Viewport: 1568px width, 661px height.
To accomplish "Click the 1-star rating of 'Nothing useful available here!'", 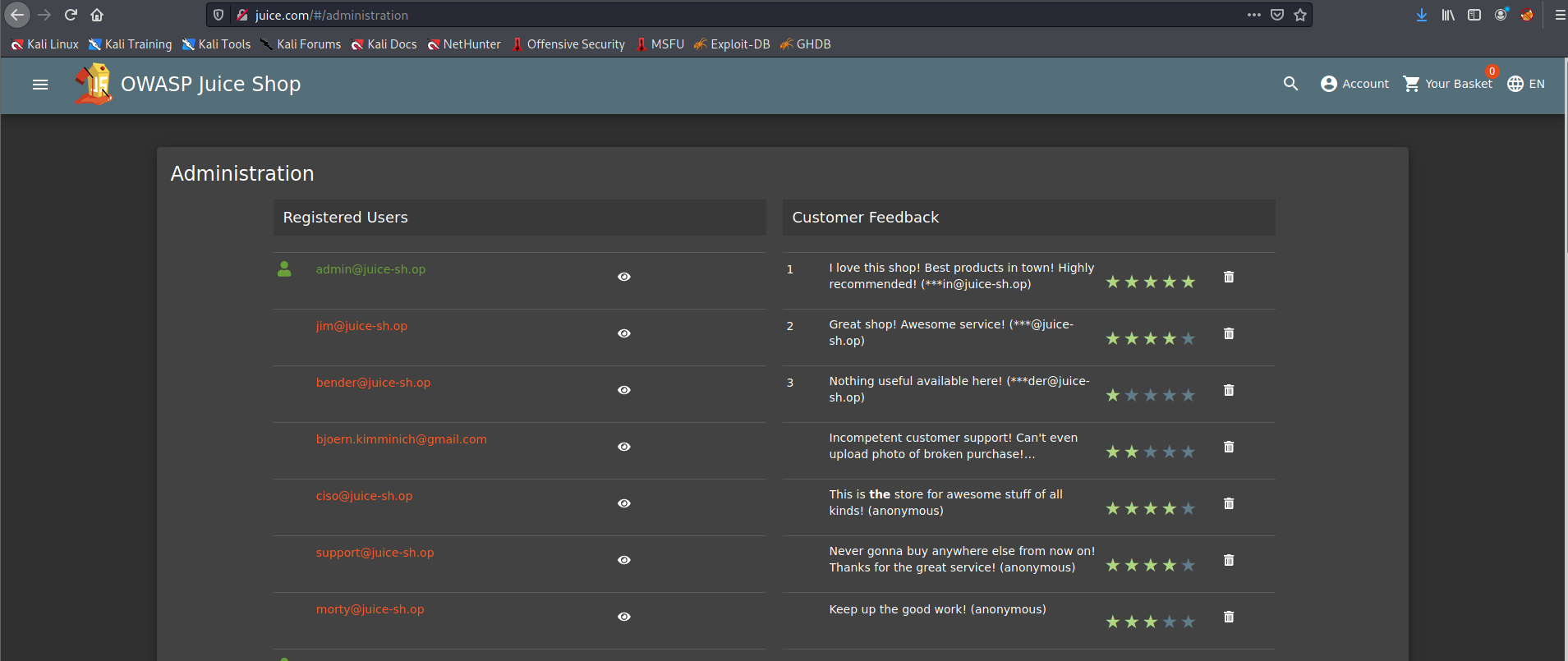I will click(1150, 395).
